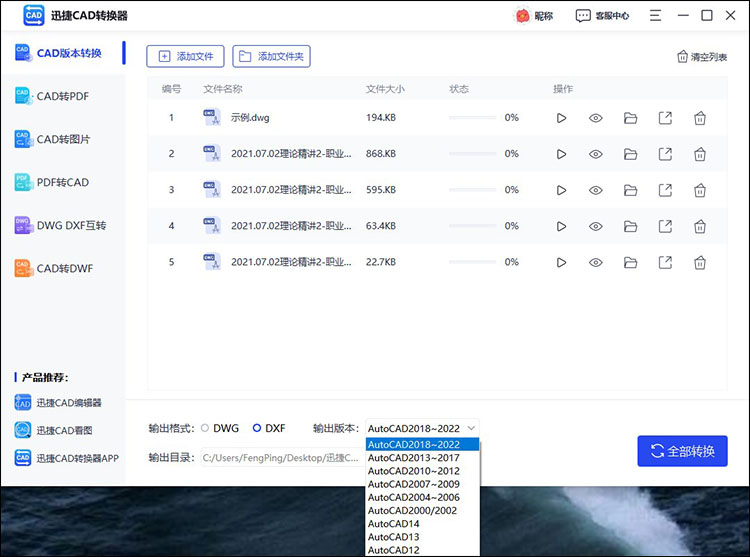Delete 示例.dwg row with trash icon
Viewport: 750px width, 557px height.
coord(700,118)
